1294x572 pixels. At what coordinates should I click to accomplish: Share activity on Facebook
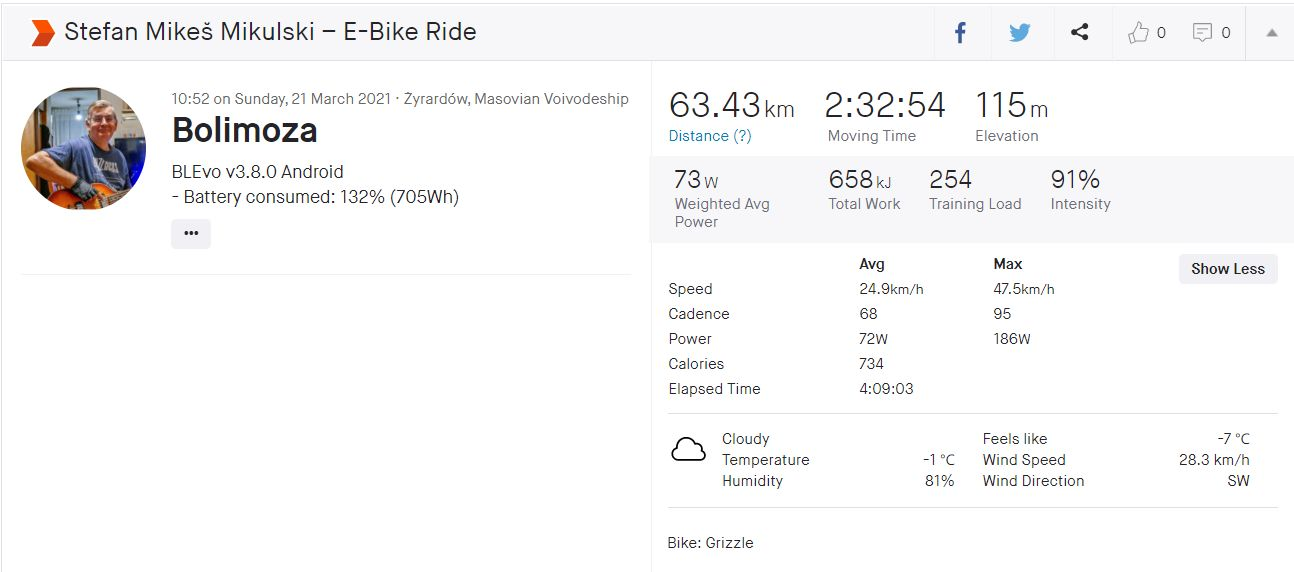click(x=960, y=33)
